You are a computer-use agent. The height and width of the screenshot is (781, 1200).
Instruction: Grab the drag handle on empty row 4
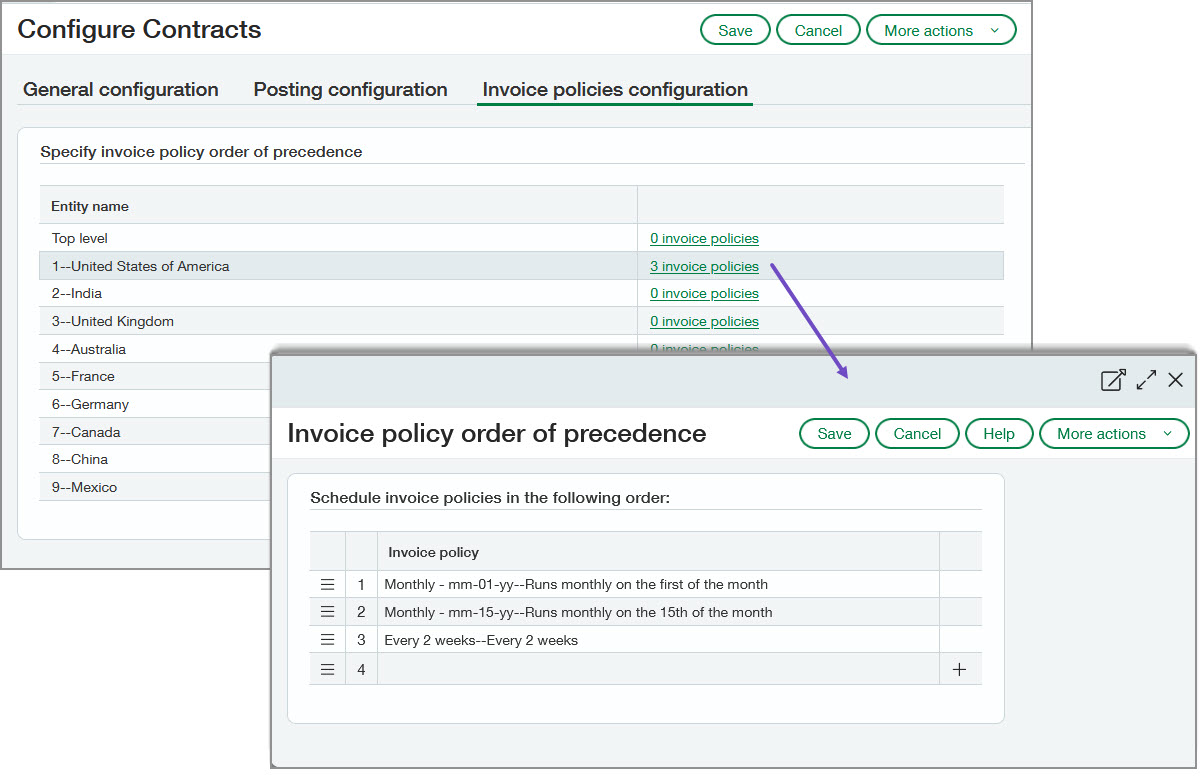click(x=327, y=668)
